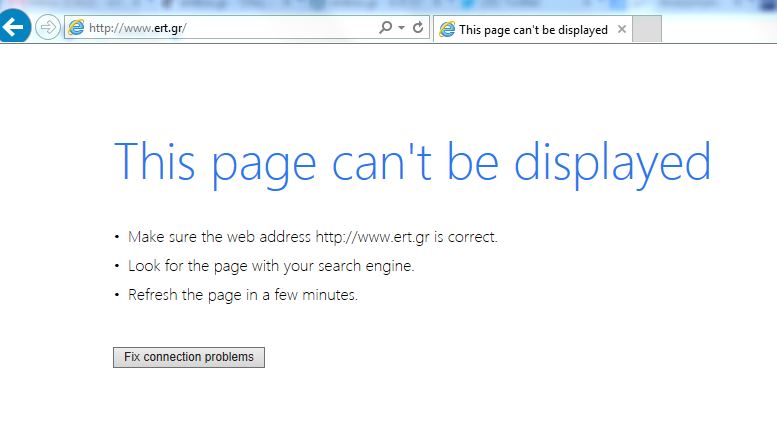Click the blue Back arrow button

point(14,27)
